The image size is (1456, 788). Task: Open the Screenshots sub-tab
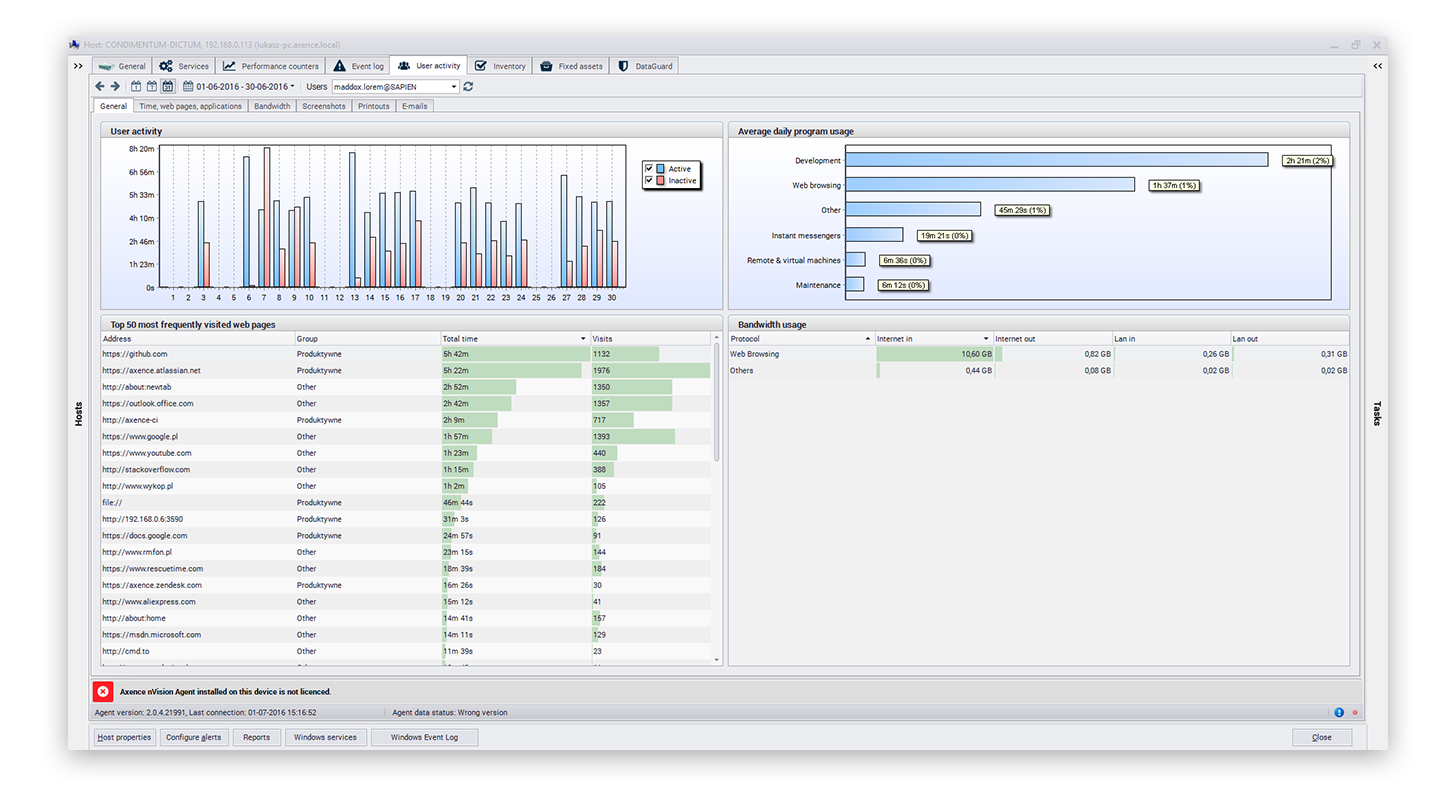pos(323,106)
